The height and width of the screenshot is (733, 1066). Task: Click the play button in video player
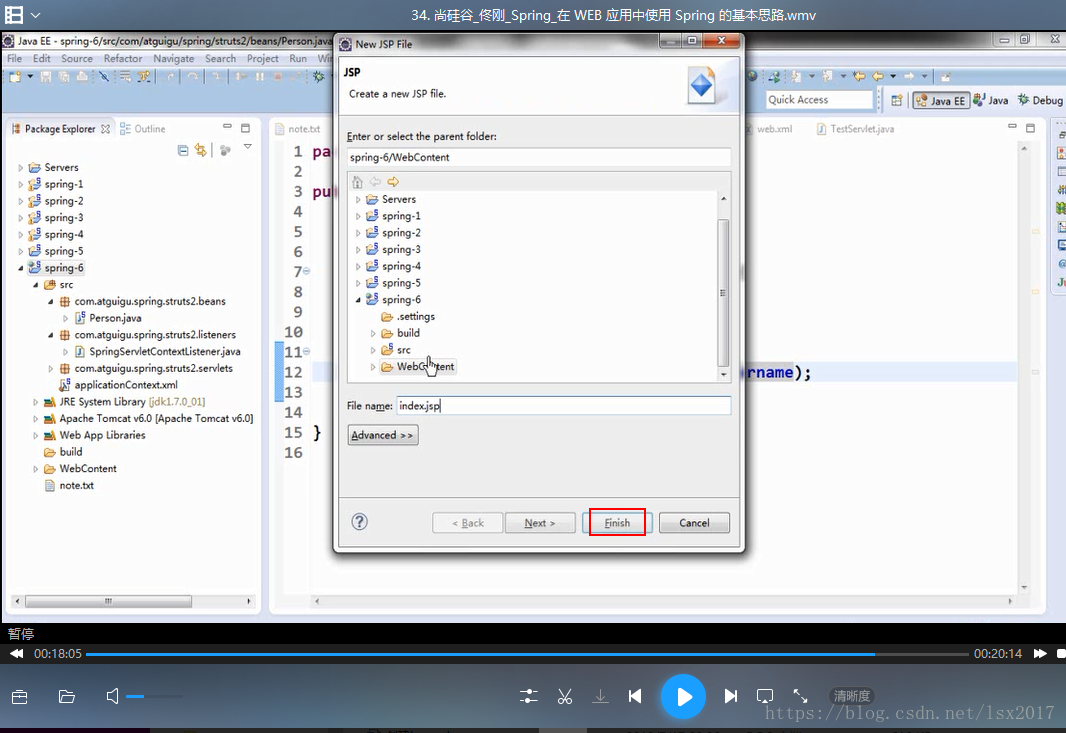683,696
